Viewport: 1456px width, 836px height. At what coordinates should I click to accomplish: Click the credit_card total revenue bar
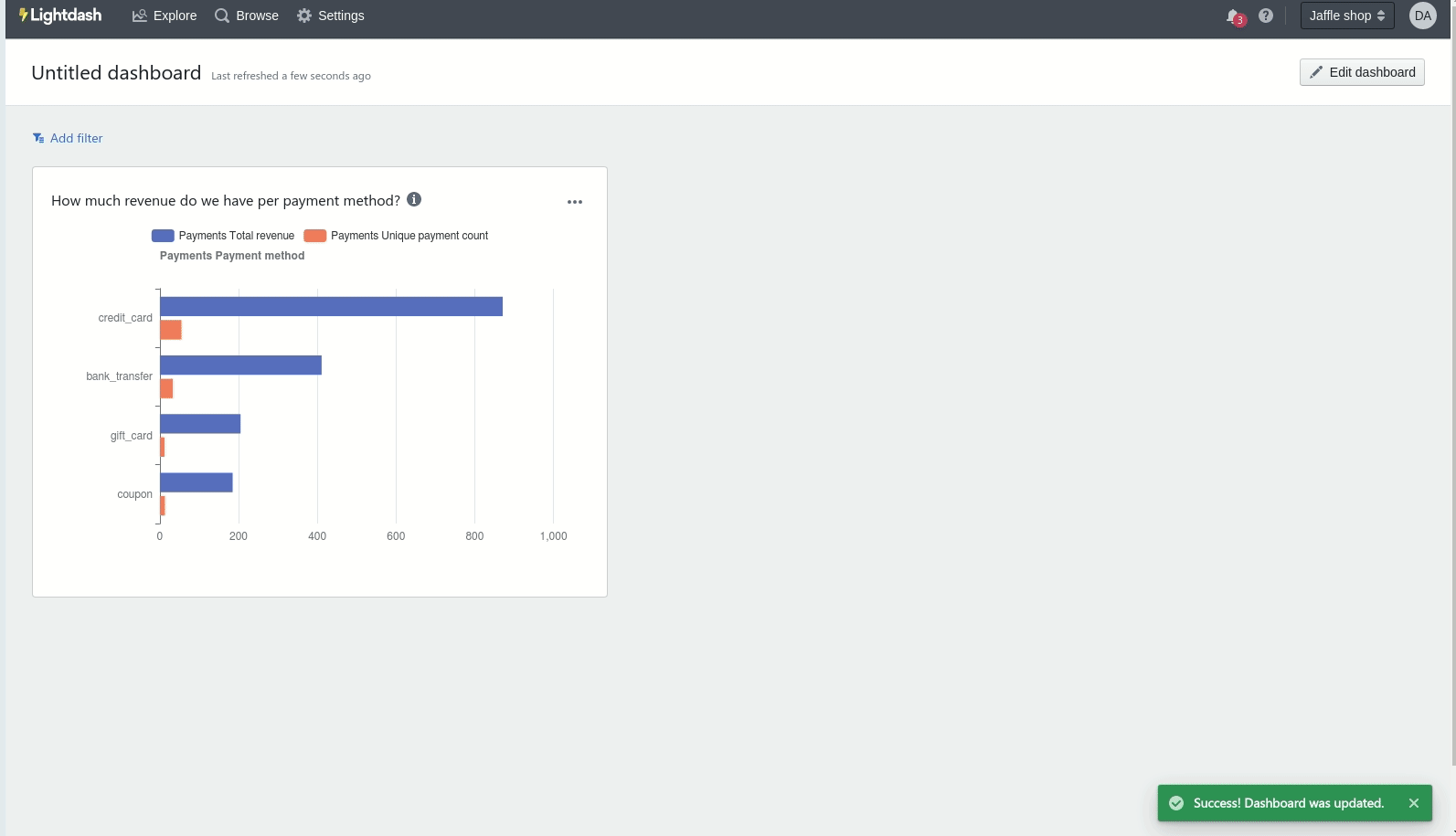pos(331,306)
